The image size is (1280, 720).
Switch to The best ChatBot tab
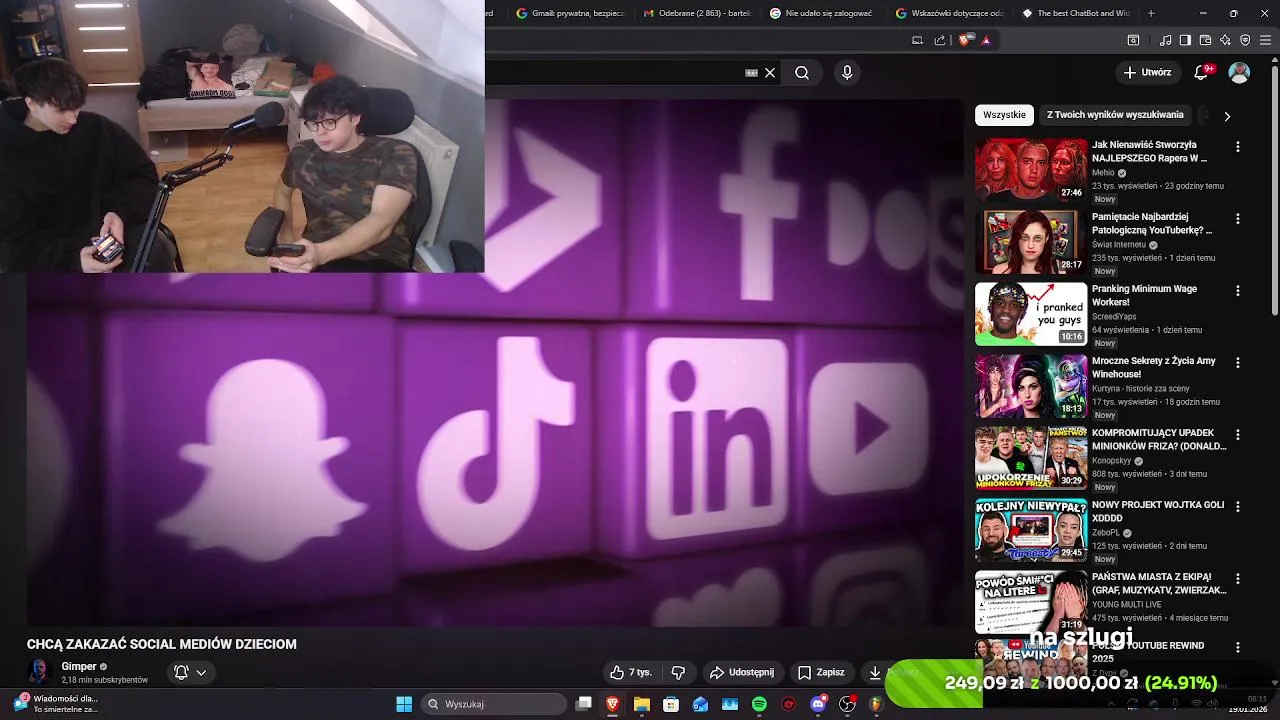point(1075,13)
